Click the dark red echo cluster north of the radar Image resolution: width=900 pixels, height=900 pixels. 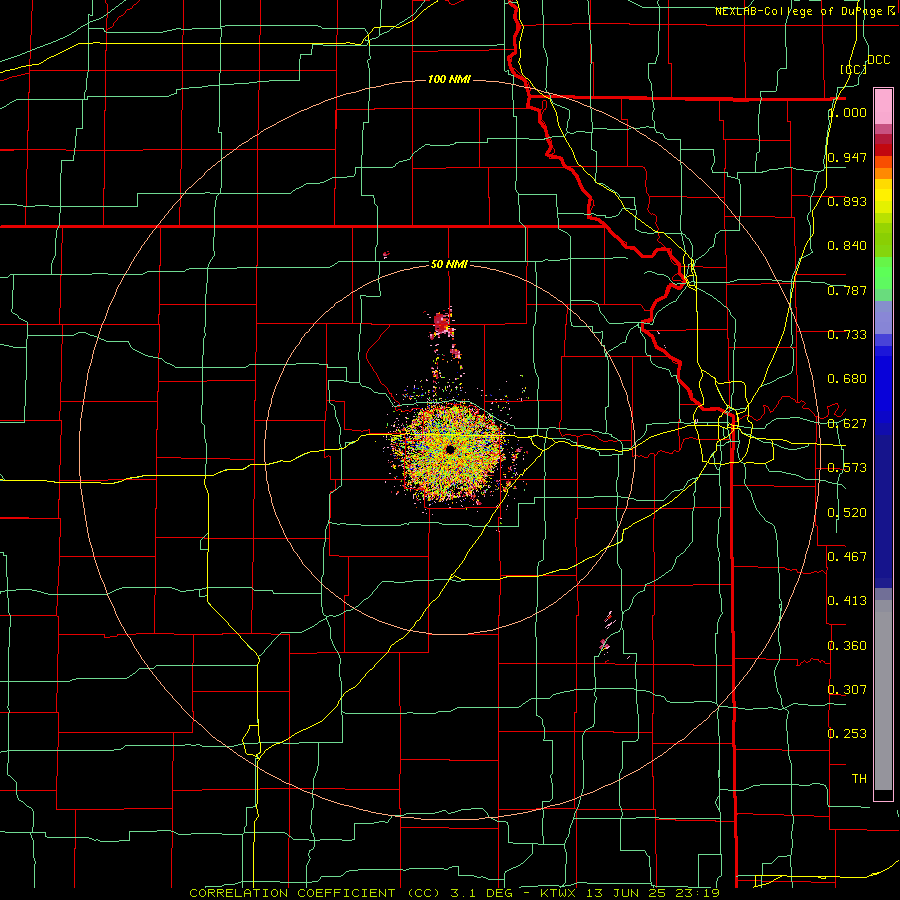442,323
